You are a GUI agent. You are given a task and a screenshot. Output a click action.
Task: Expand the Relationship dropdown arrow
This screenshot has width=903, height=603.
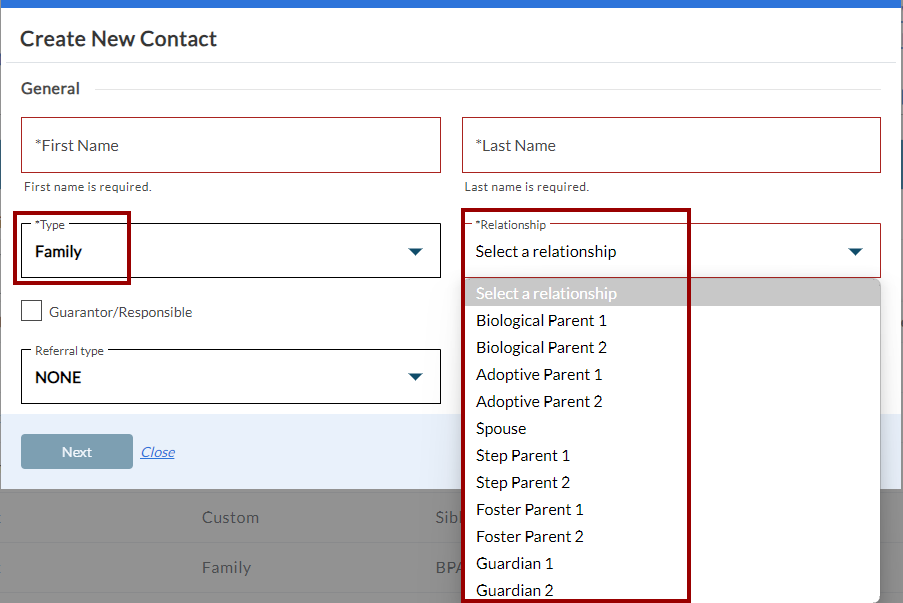coord(855,252)
